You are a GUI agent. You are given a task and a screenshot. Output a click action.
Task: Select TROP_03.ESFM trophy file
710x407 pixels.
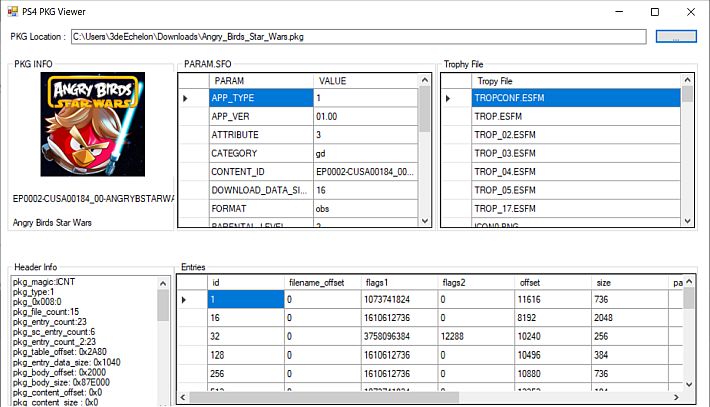pos(576,153)
